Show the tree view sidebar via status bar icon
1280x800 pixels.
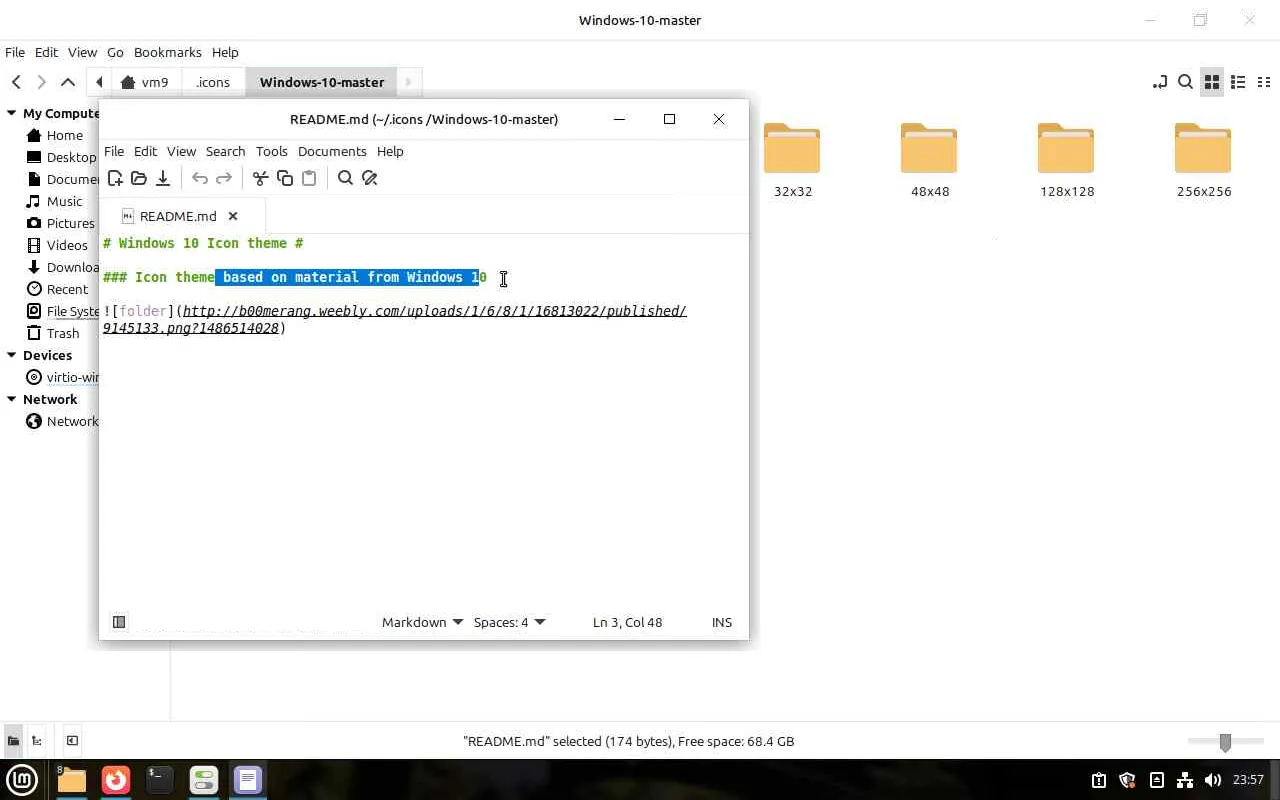pyautogui.click(x=37, y=741)
